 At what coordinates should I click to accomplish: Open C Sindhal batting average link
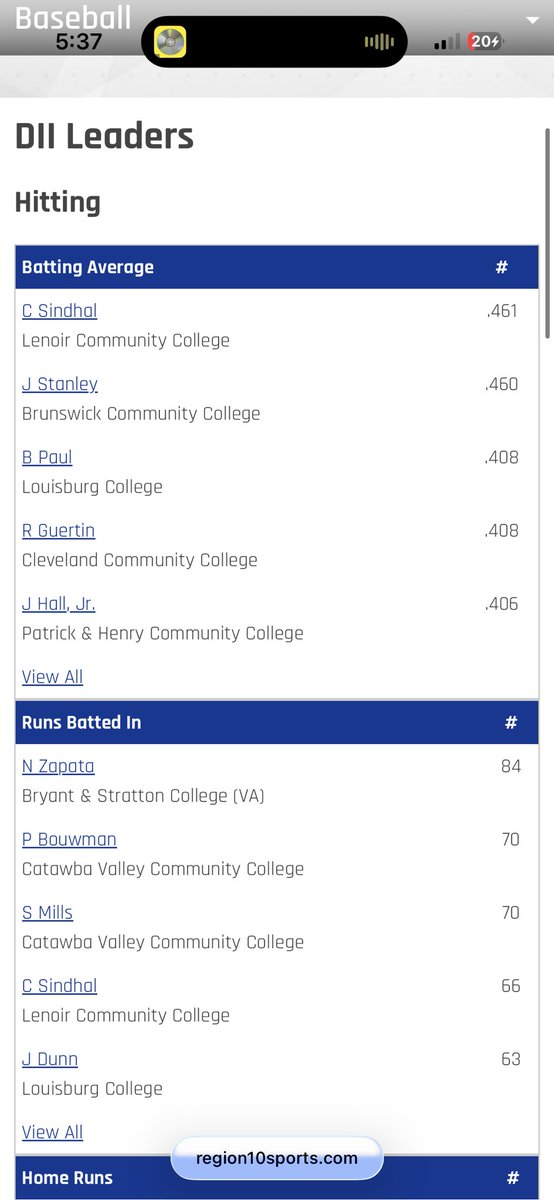pos(59,311)
